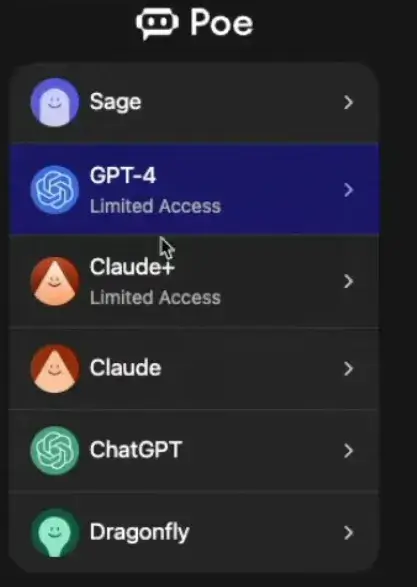This screenshot has width=417, height=587.
Task: Click the Claude bot avatar icon
Action: pos(55,369)
